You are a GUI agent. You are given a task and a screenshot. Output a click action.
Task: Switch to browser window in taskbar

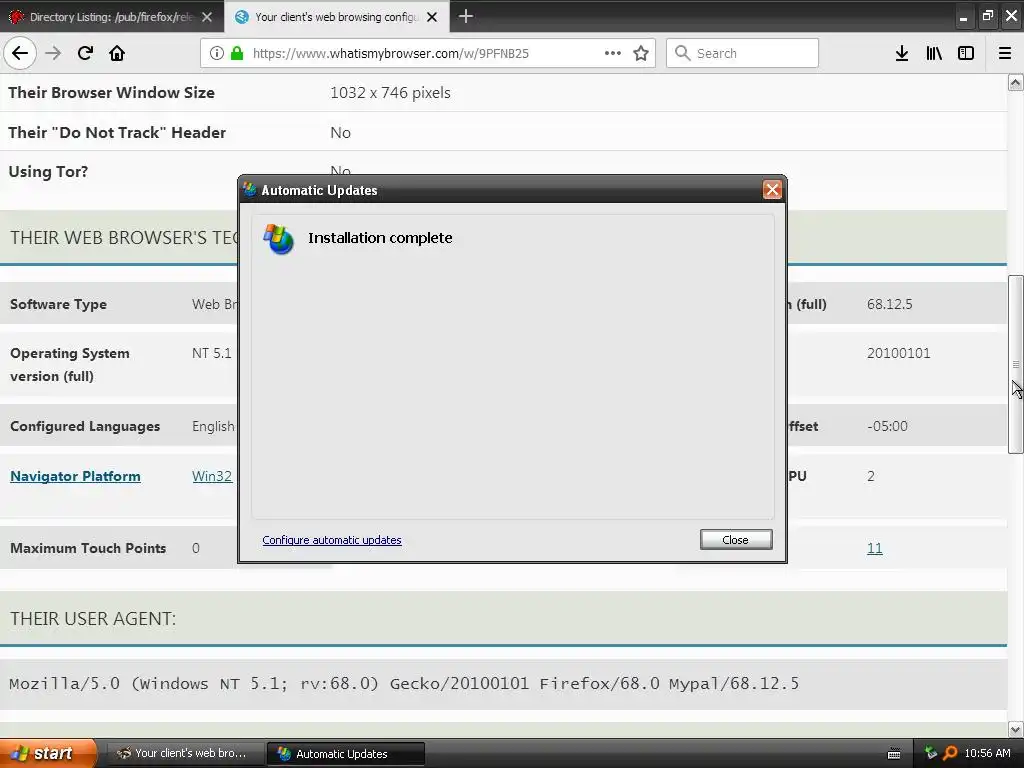(185, 753)
